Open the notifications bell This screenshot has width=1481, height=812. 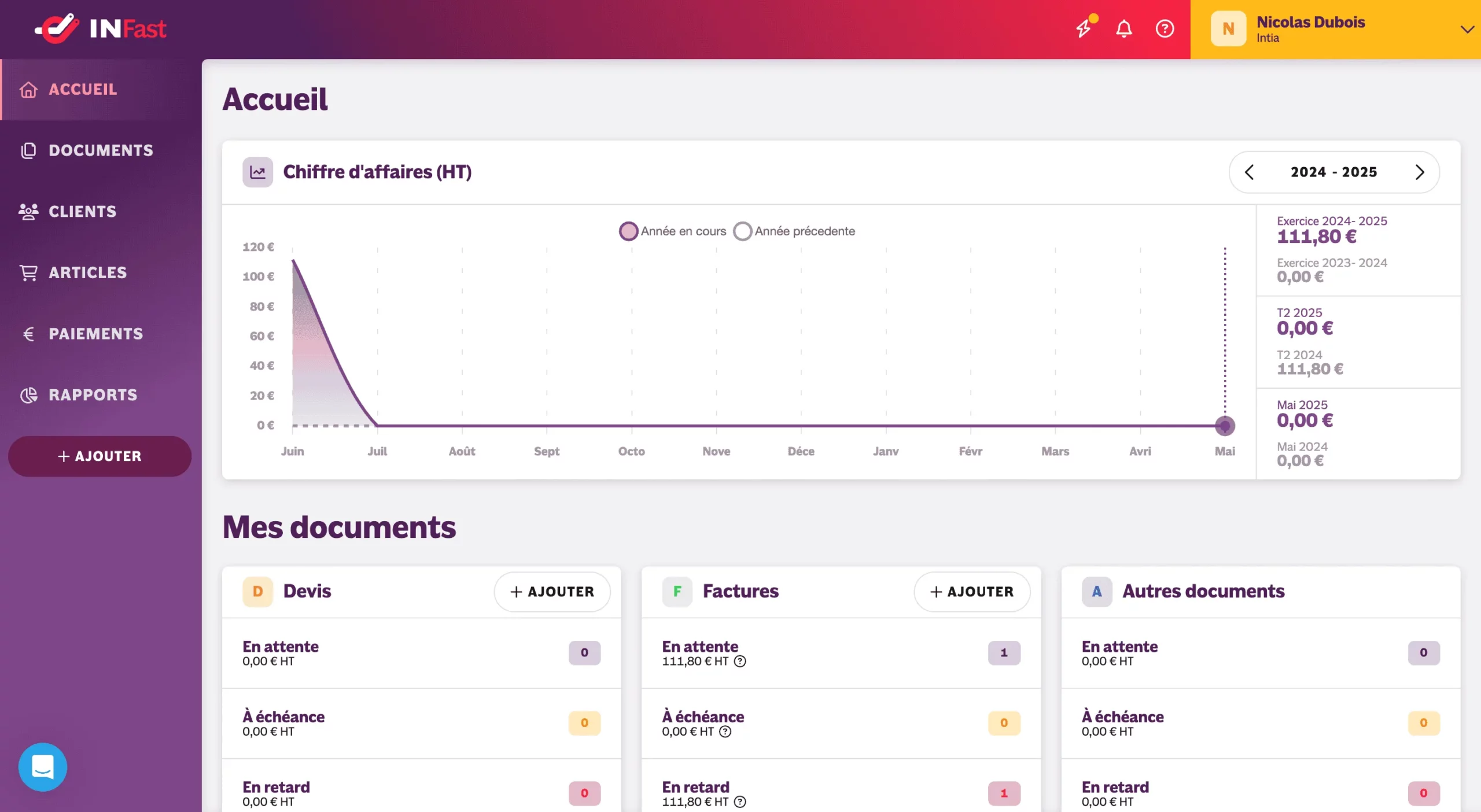1123,28
